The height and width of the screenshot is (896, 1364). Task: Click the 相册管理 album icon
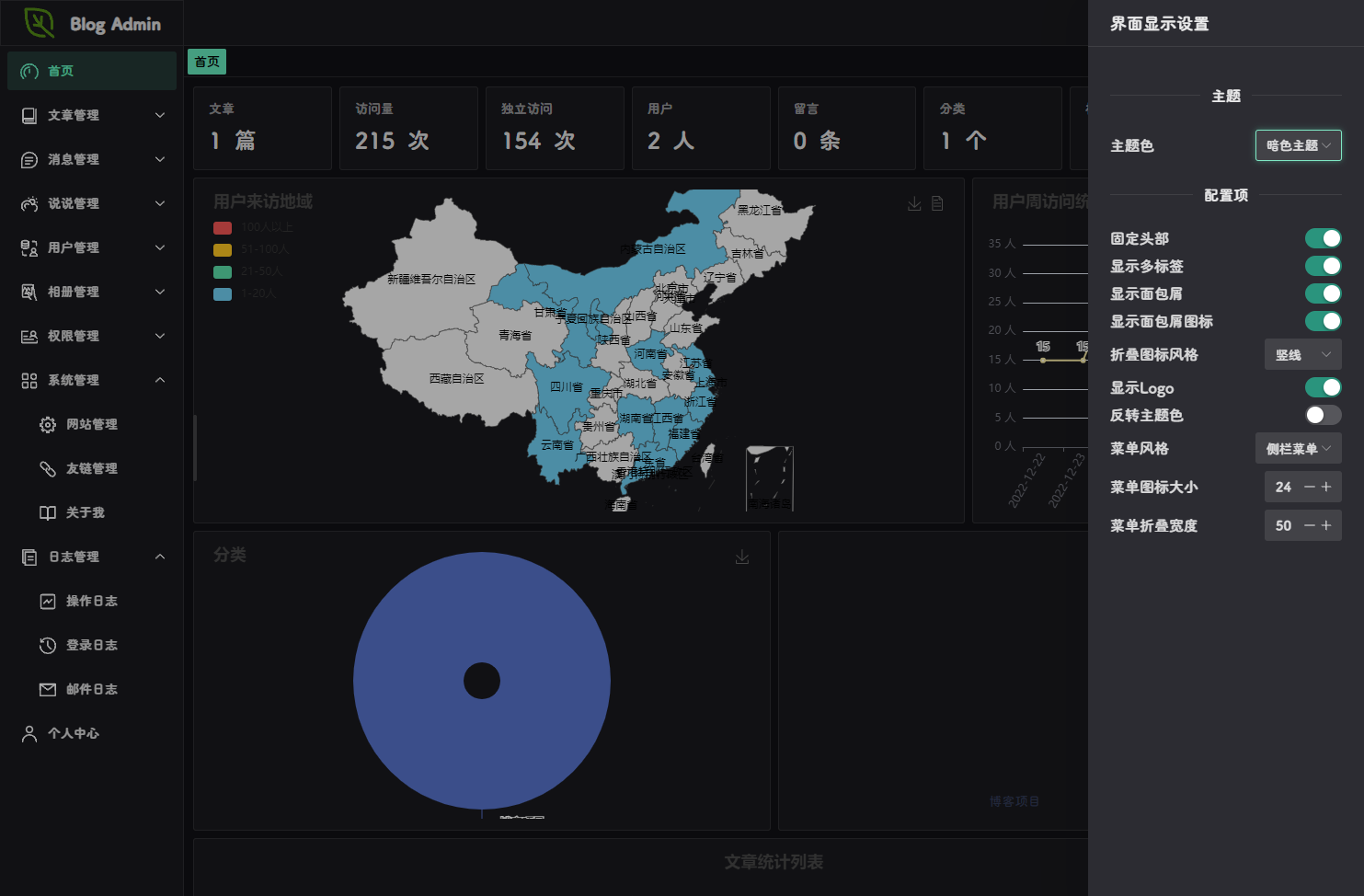click(29, 292)
